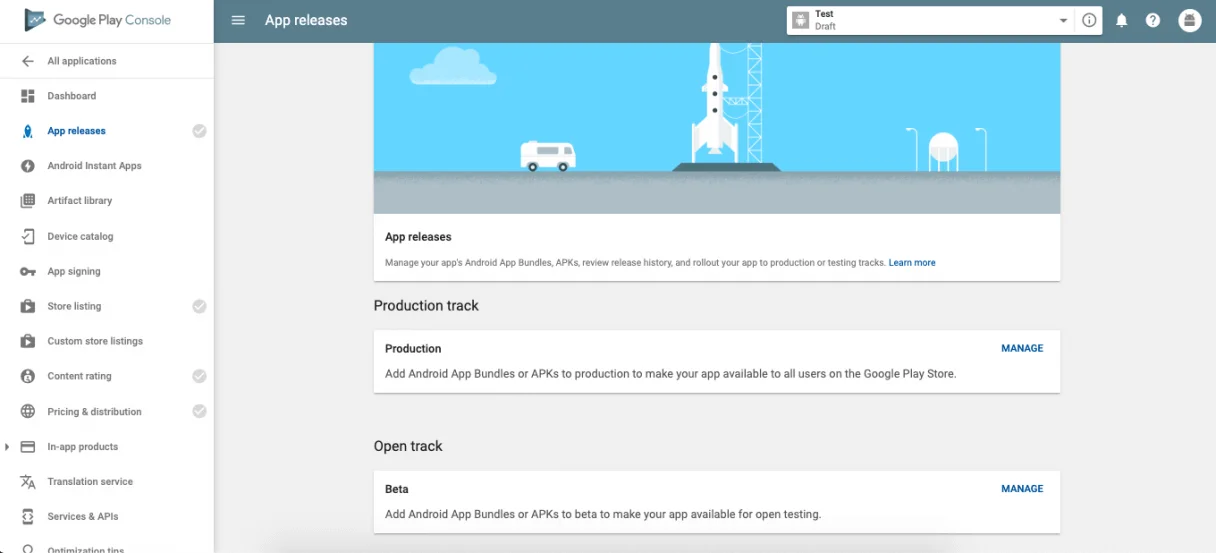1216x553 pixels.
Task: Click the checkmark beside Pricing & distribution
Action: (x=199, y=411)
